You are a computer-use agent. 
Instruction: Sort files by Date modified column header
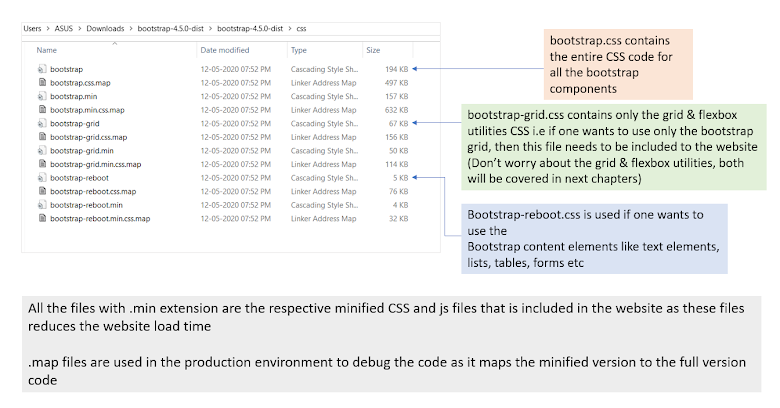[225, 50]
